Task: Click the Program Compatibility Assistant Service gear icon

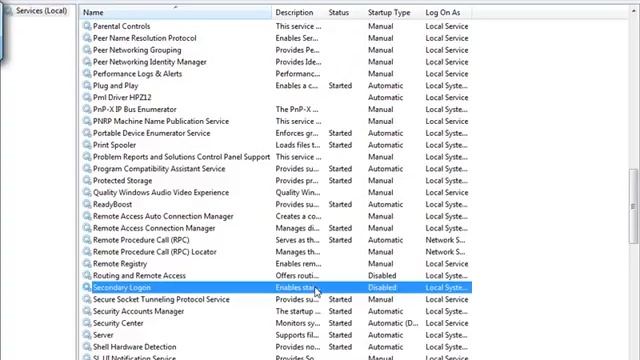Action: click(87, 169)
